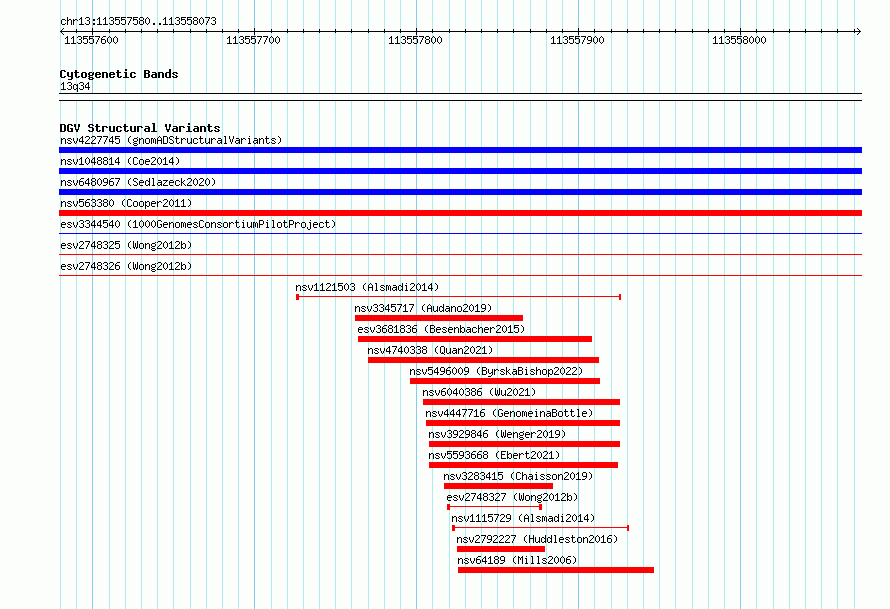Click the red bar under nsv3345717
The image size is (890, 609).
click(x=439, y=318)
